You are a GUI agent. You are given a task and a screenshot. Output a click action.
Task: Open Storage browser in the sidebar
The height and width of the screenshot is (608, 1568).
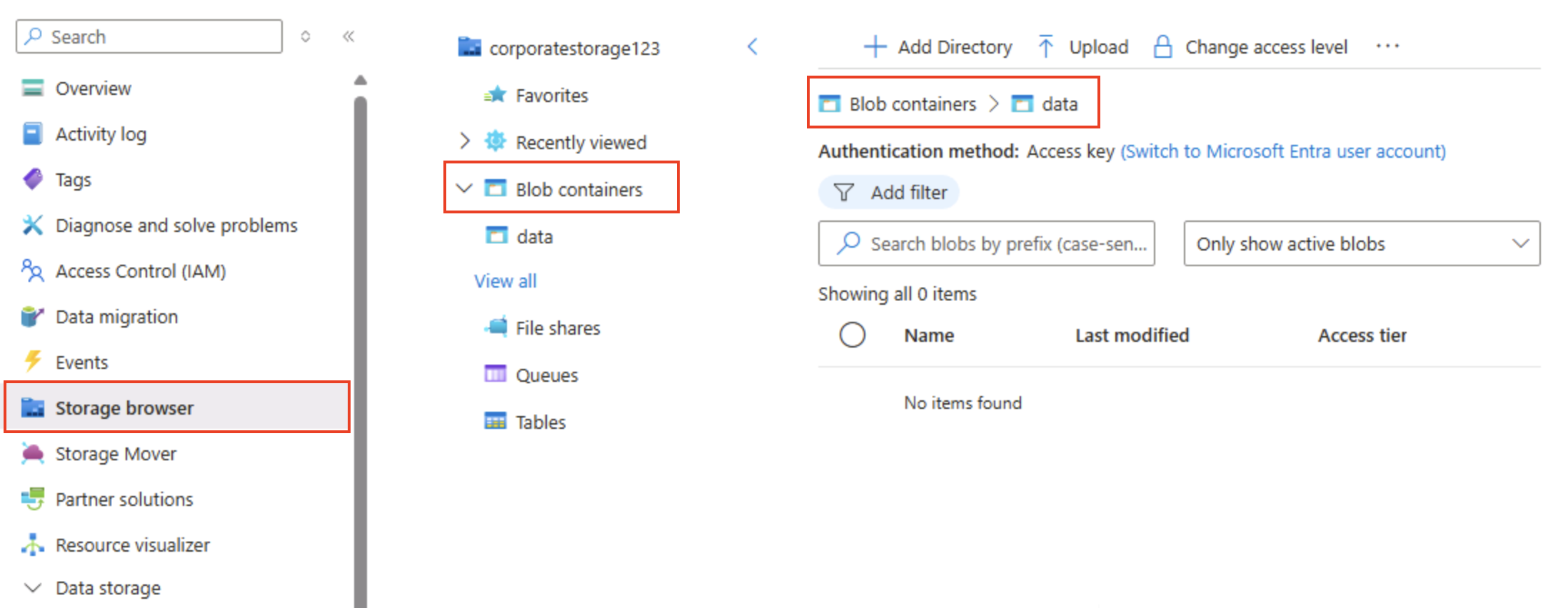click(124, 408)
